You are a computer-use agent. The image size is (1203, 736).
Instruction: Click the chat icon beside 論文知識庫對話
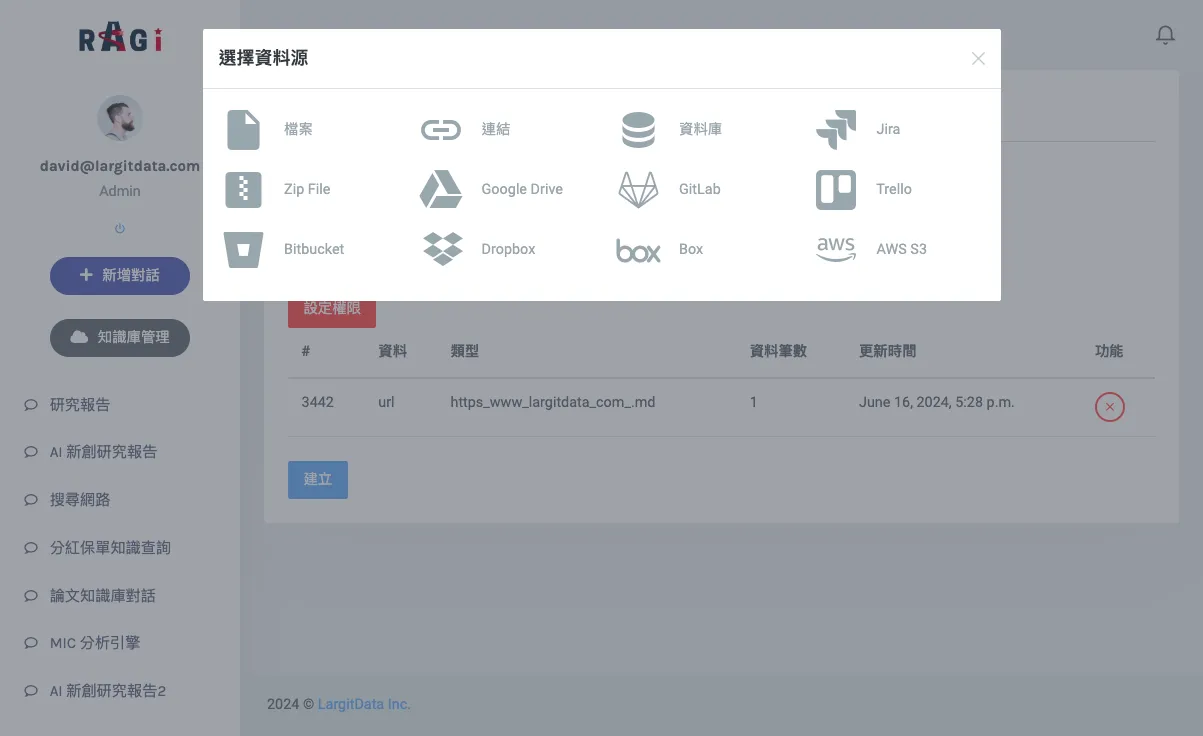pos(30,595)
